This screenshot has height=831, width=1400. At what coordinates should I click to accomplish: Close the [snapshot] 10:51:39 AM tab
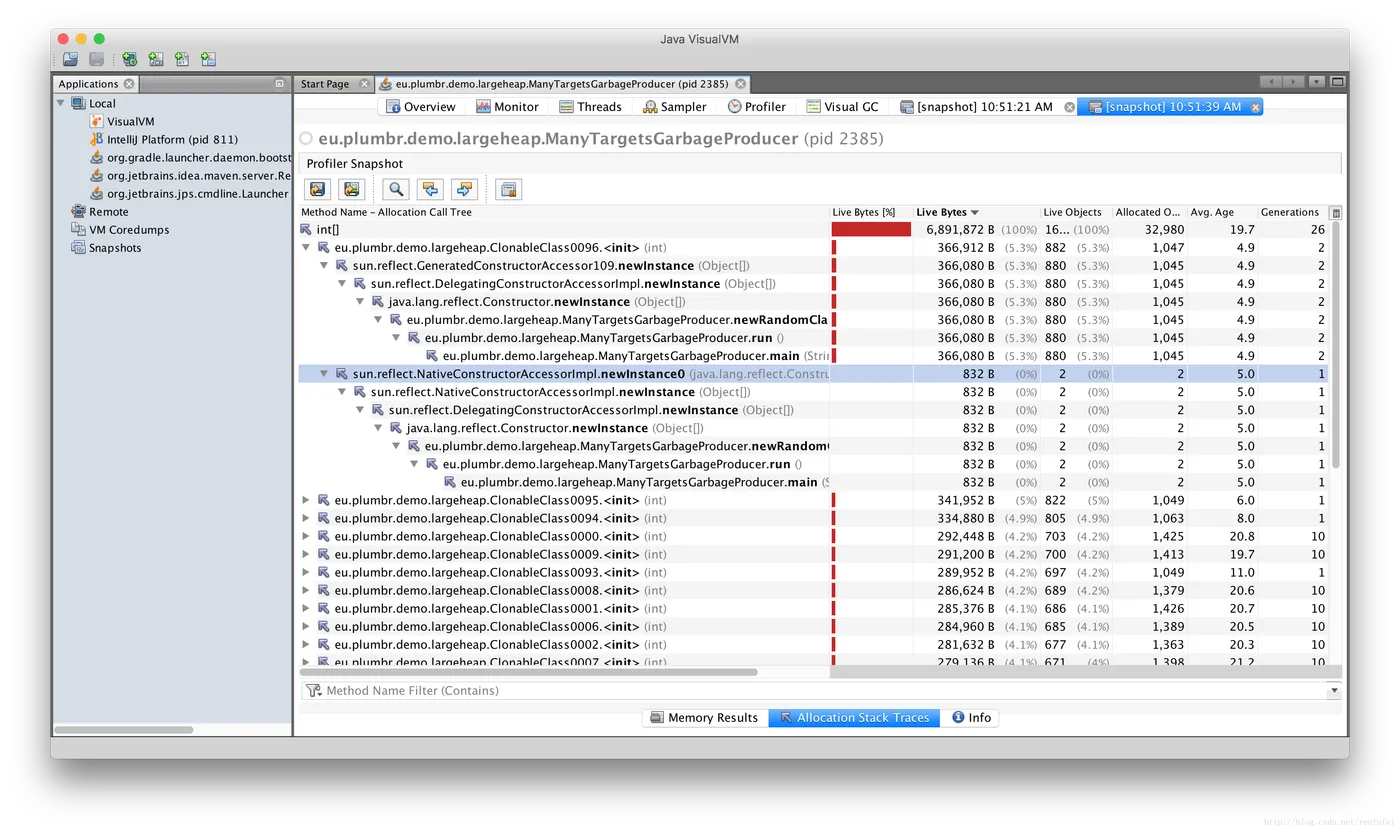[1255, 107]
